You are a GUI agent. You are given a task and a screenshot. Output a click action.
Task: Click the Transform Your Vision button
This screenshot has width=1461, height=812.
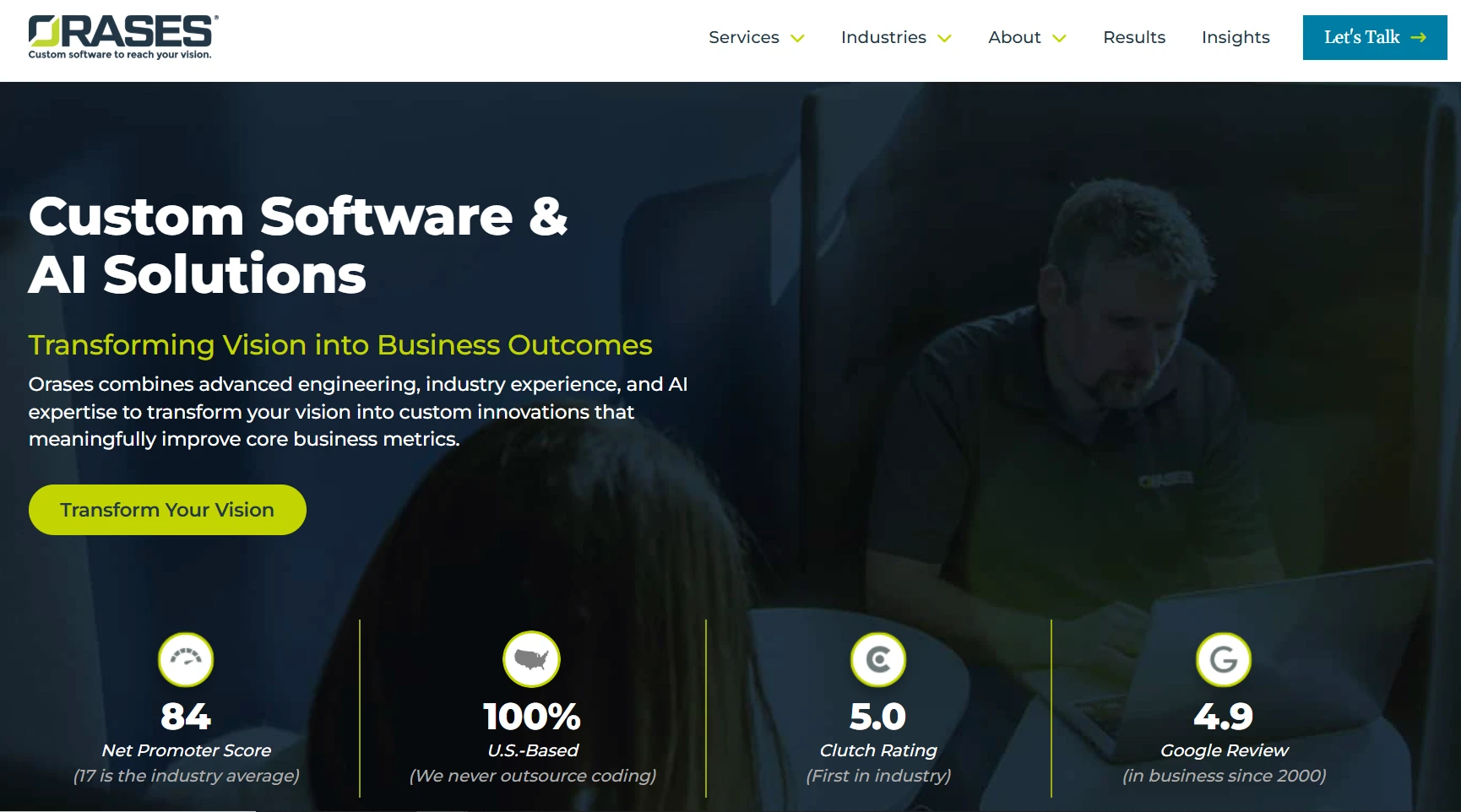(x=167, y=510)
